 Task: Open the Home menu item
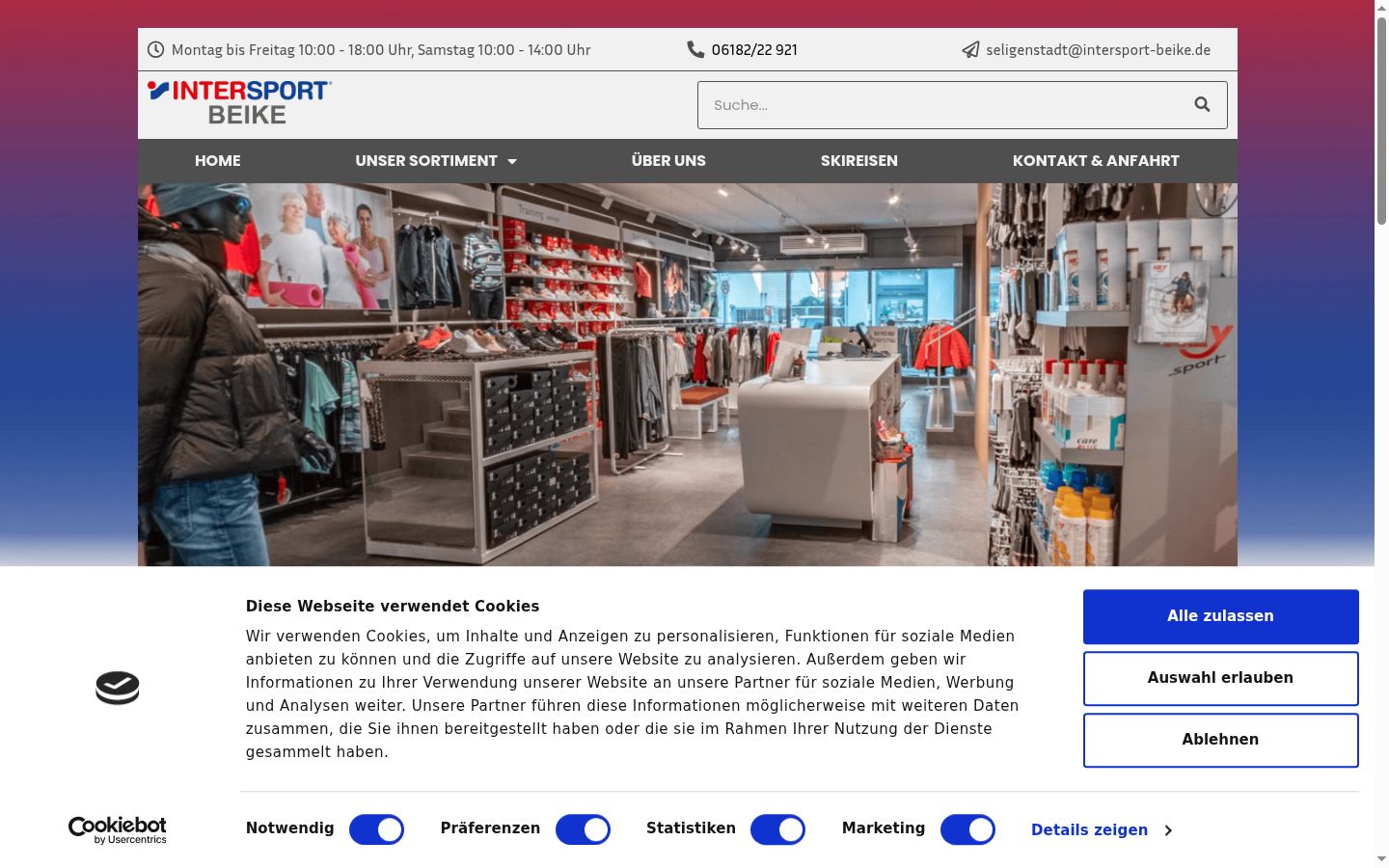click(218, 161)
